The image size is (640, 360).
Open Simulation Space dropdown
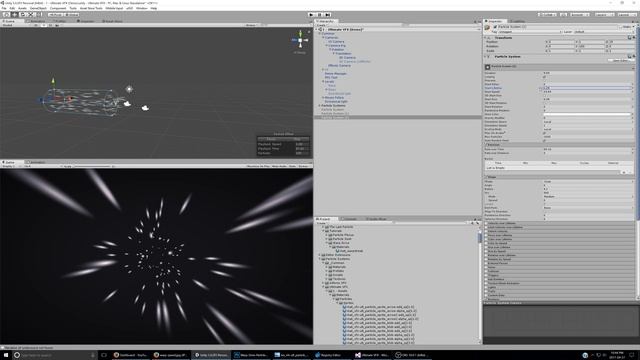[x=588, y=122]
